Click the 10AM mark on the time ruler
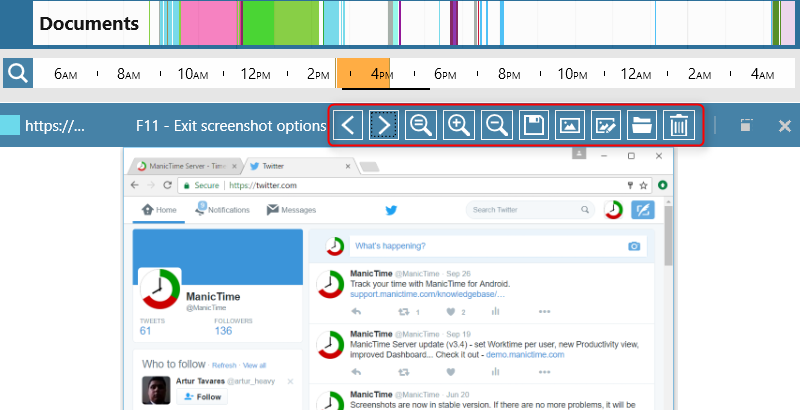The image size is (800, 410). (193, 74)
